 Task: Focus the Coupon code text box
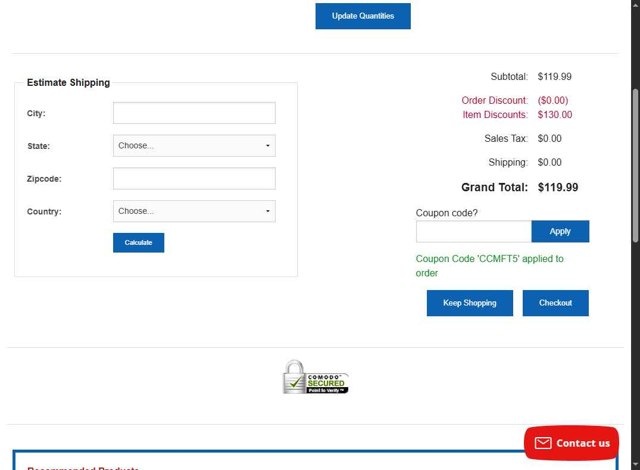pyautogui.click(x=474, y=231)
